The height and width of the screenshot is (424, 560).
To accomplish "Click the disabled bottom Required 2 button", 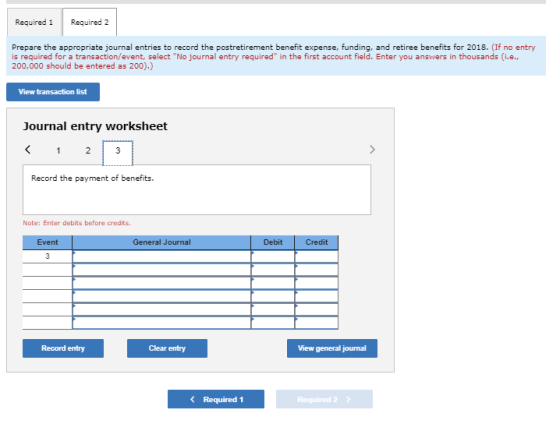I will (324, 399).
